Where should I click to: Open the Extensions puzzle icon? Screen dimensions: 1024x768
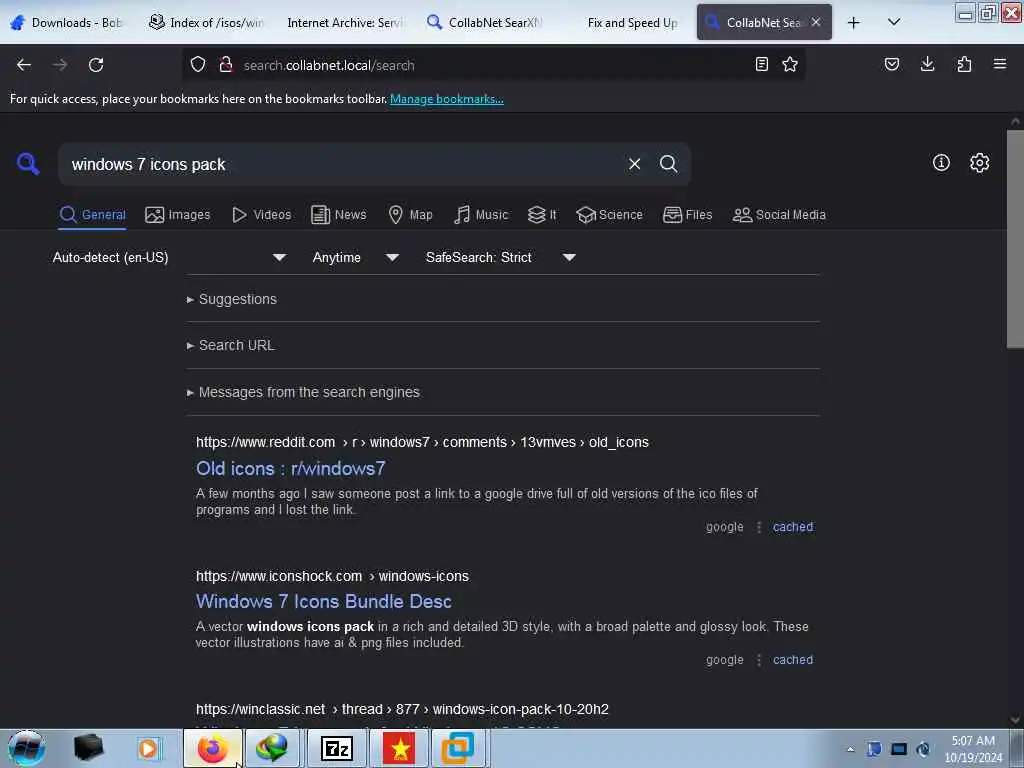pyautogui.click(x=964, y=64)
